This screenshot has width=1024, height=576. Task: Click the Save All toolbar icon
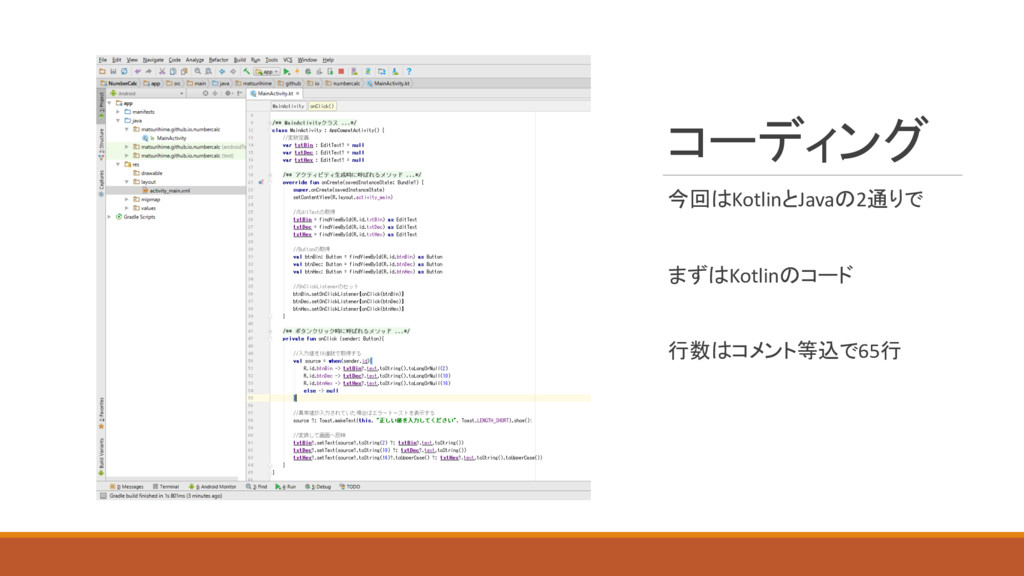tap(113, 71)
